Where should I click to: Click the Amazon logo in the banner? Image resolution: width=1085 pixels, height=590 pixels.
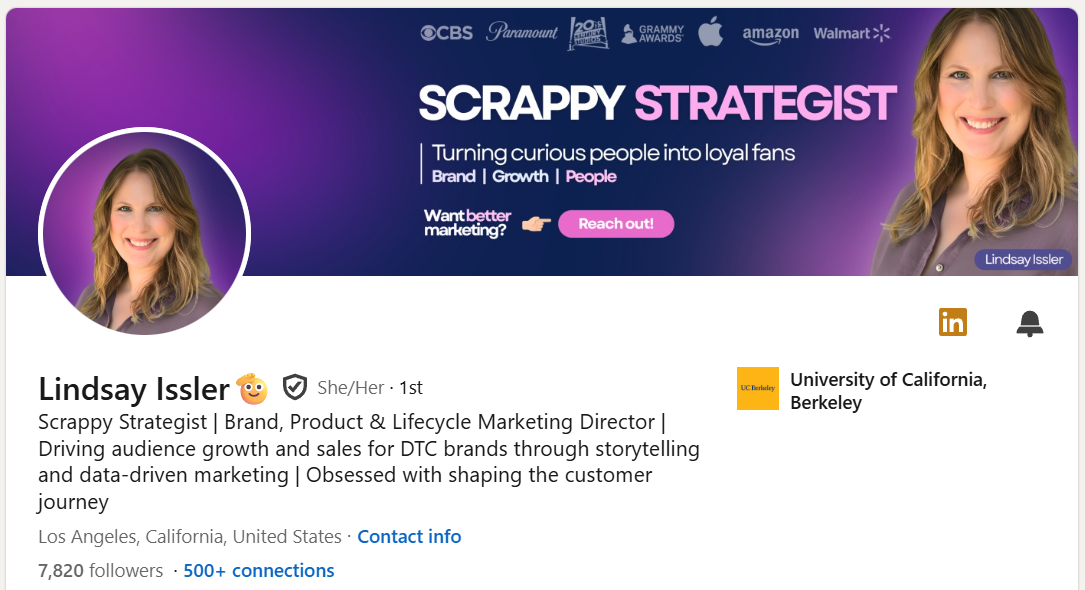coord(771,33)
